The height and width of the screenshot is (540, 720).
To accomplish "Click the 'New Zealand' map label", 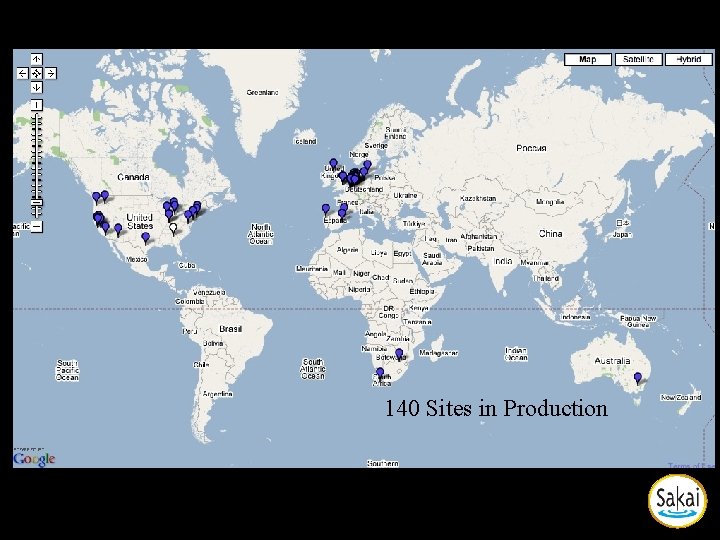I will coord(681,397).
